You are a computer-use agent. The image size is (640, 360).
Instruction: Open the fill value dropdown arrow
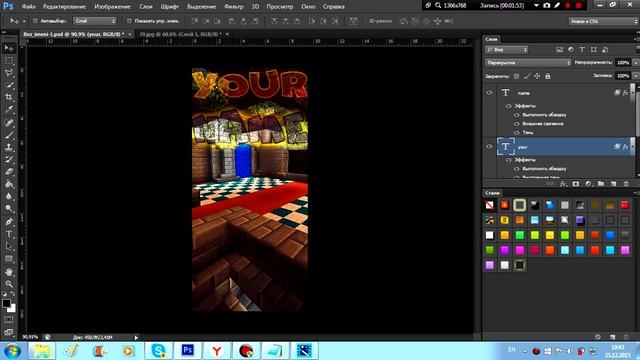tap(635, 76)
